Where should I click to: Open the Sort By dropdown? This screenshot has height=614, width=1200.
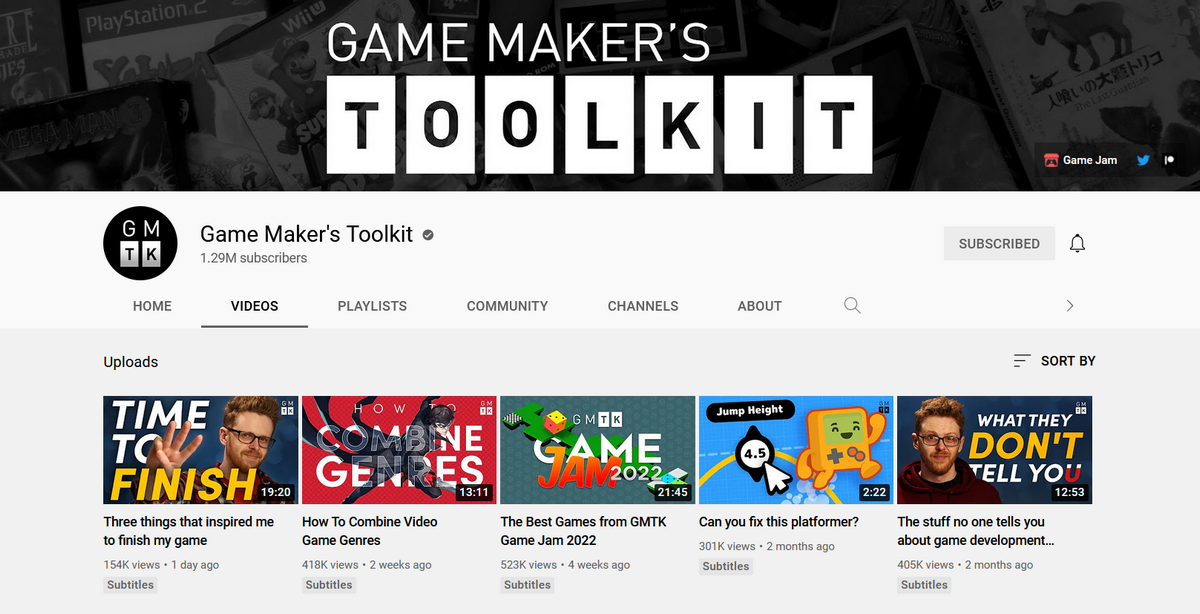point(1054,361)
